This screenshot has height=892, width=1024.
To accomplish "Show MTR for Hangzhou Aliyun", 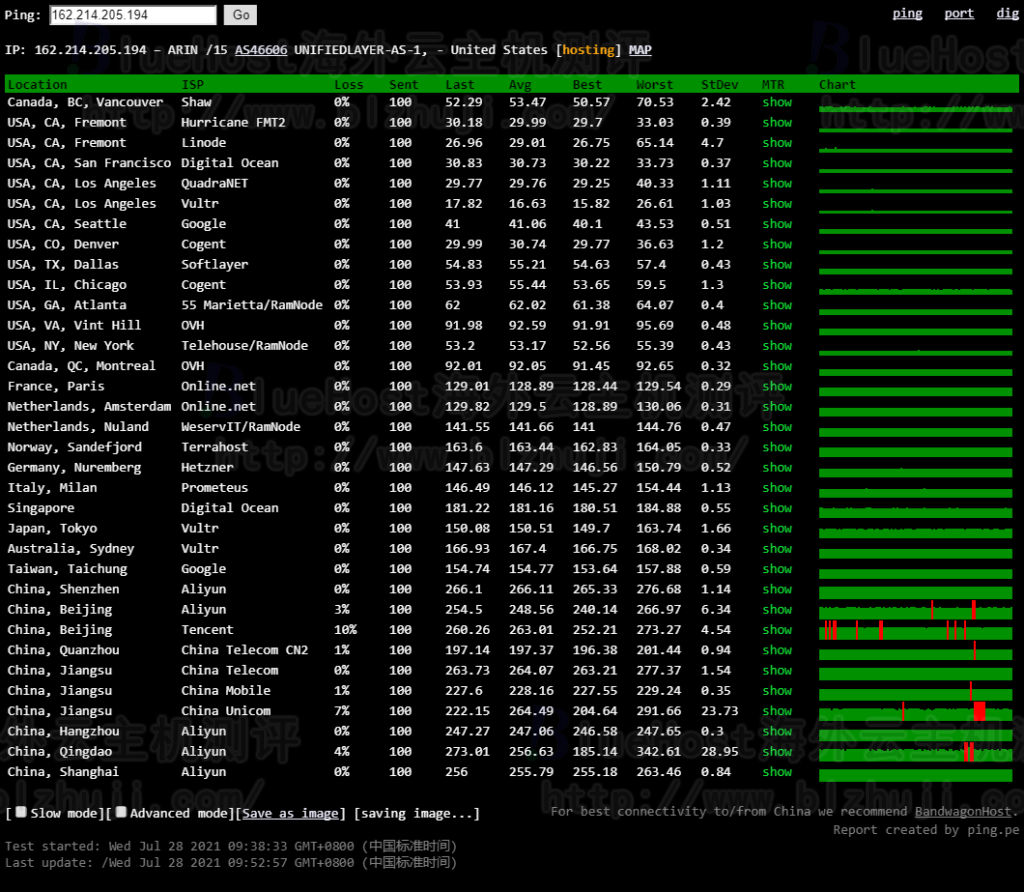I will pyautogui.click(x=776, y=731).
